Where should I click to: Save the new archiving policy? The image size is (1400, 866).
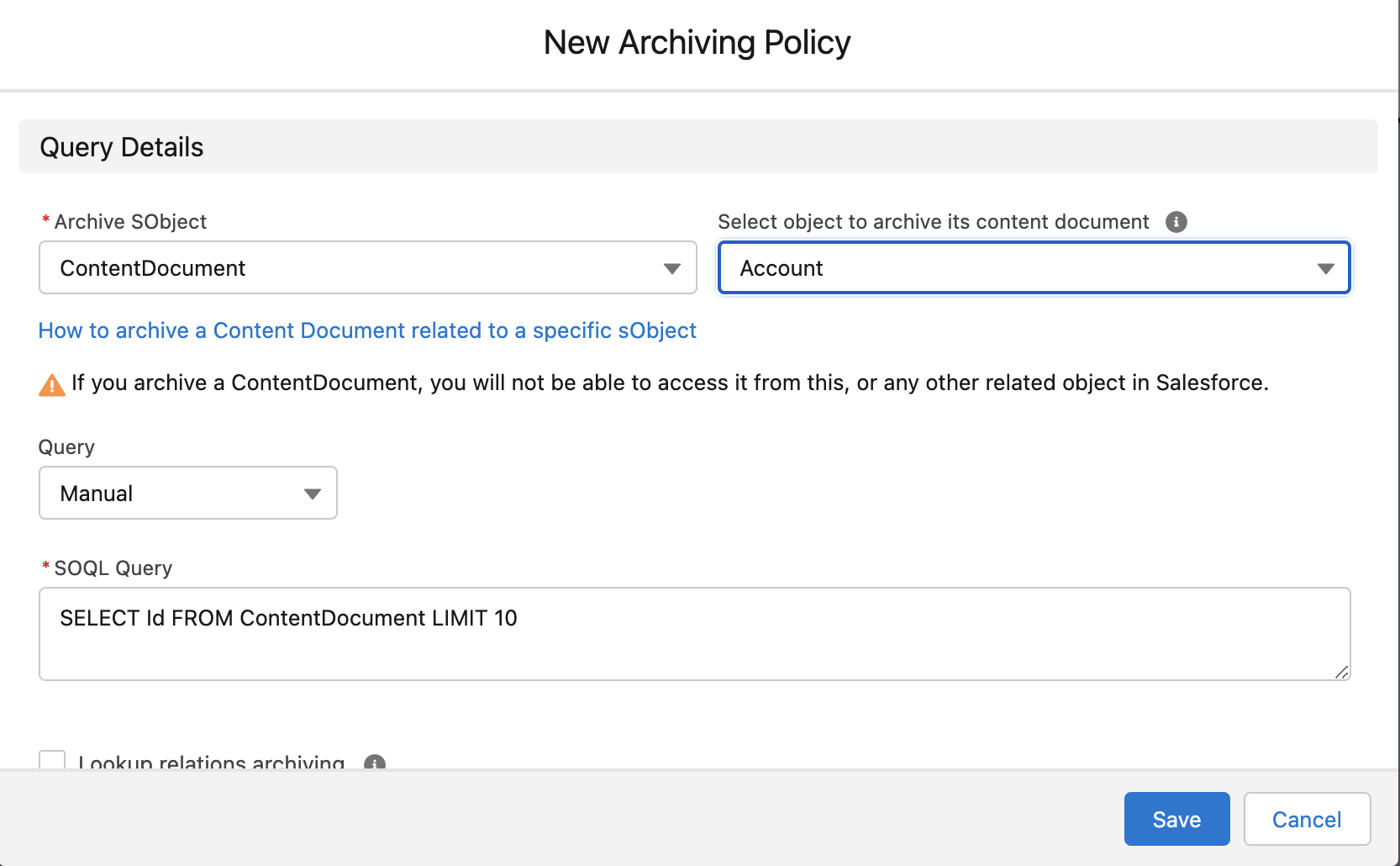click(1176, 818)
